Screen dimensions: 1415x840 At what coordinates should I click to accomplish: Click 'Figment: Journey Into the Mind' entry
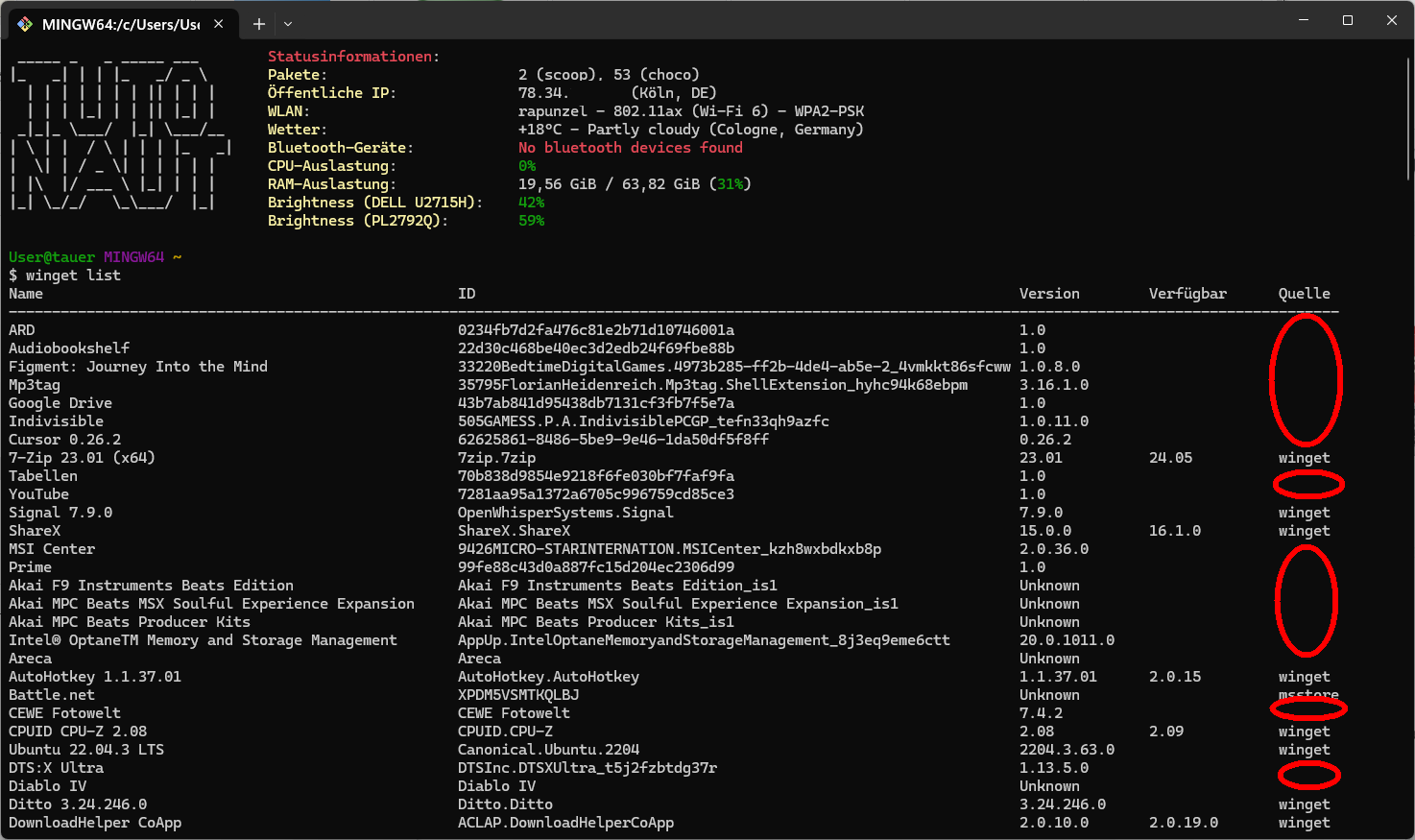point(138,367)
